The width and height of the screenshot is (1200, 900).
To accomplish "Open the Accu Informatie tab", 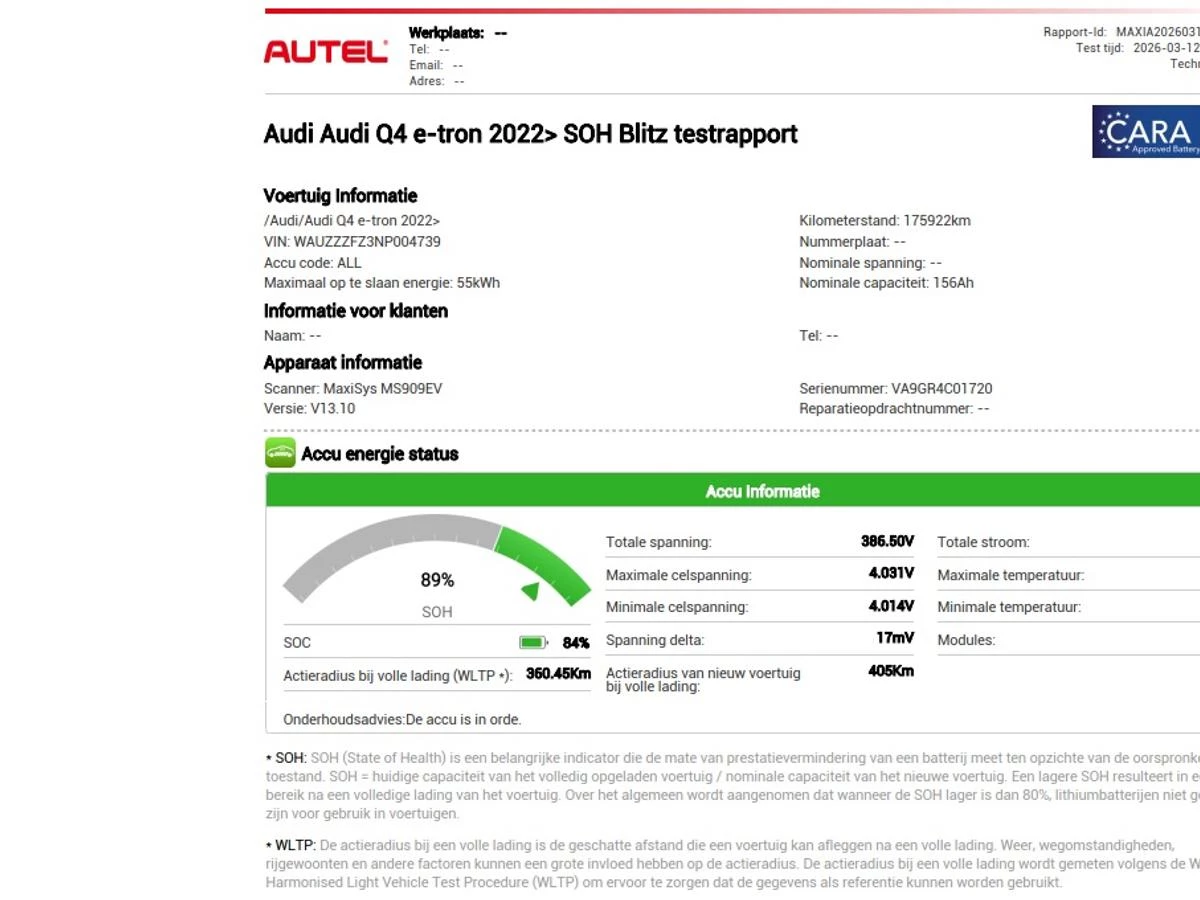I will [x=762, y=491].
